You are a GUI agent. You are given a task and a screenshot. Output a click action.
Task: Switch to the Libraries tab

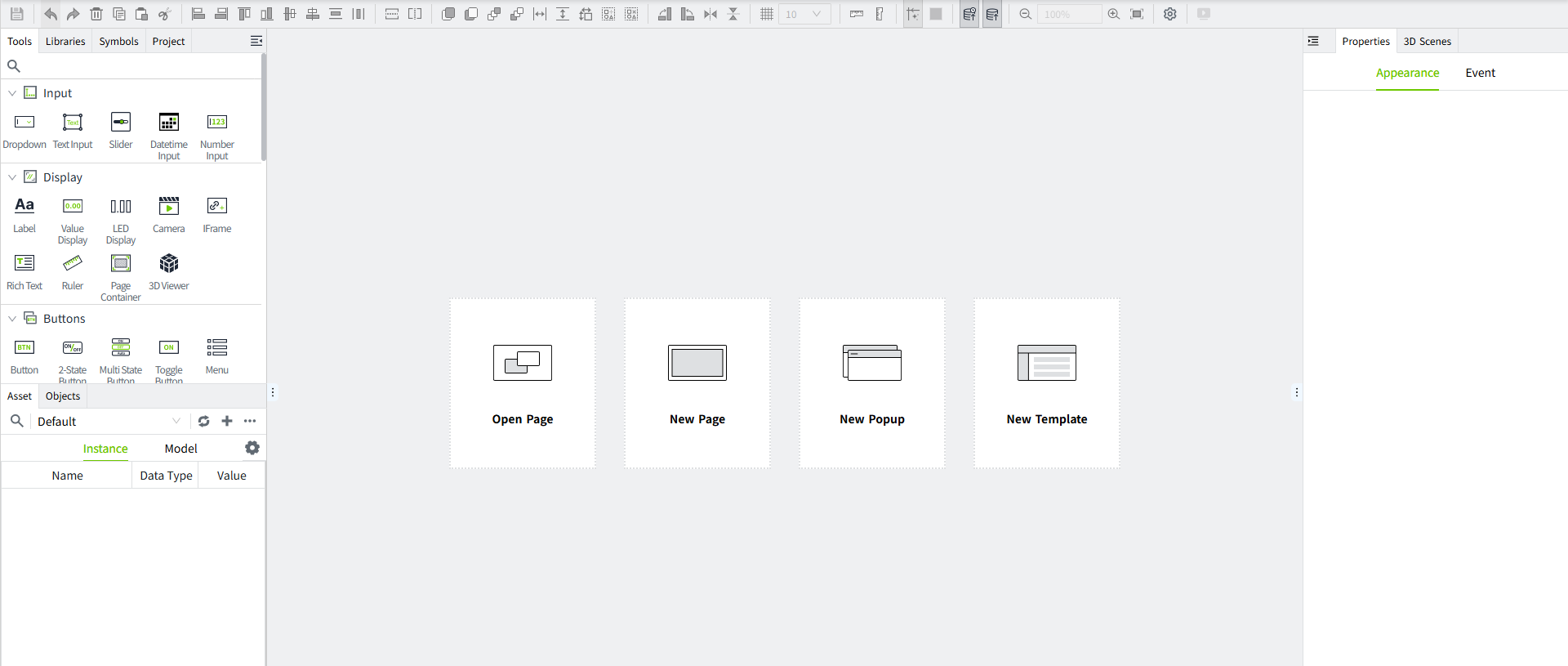(65, 42)
